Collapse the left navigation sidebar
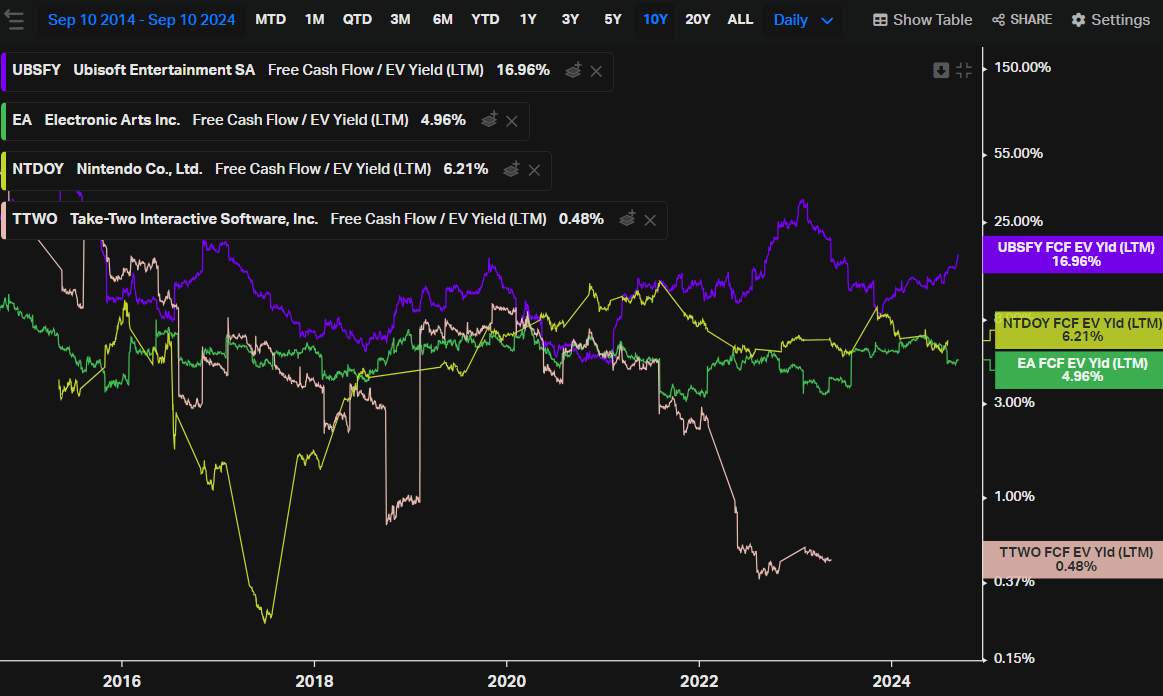This screenshot has width=1163, height=696. [x=14, y=20]
